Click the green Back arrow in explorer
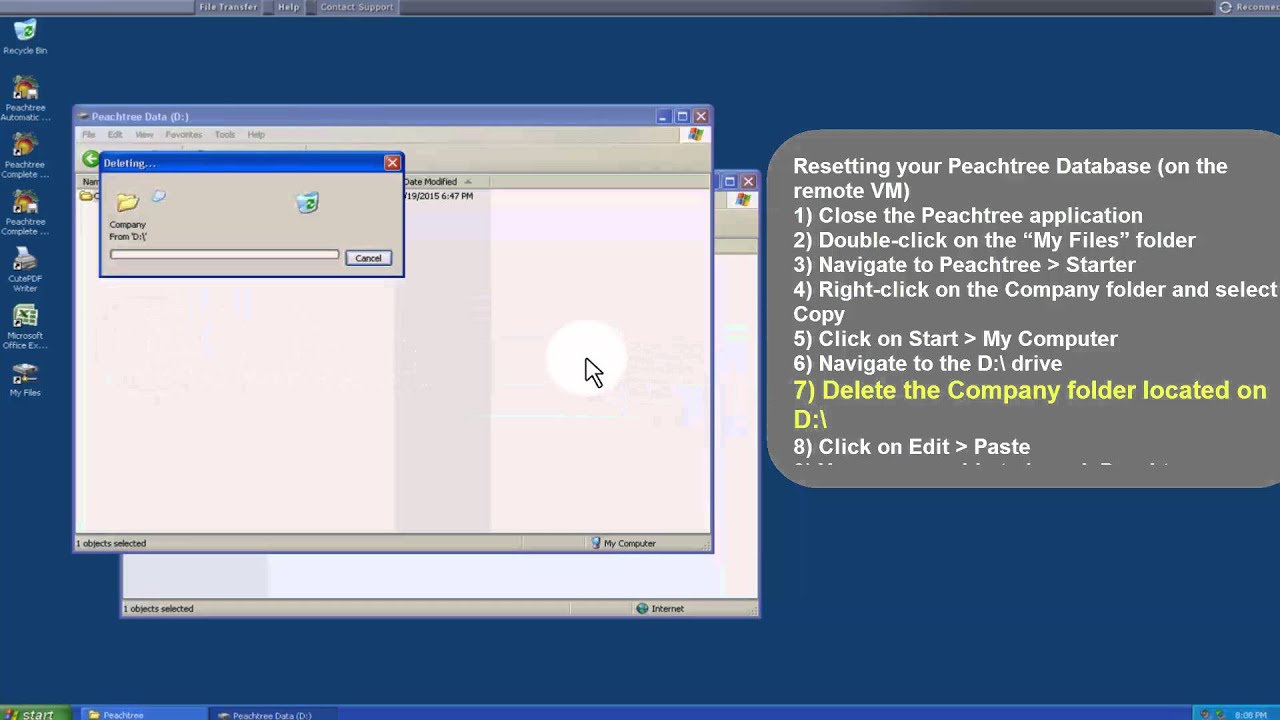 tap(91, 159)
